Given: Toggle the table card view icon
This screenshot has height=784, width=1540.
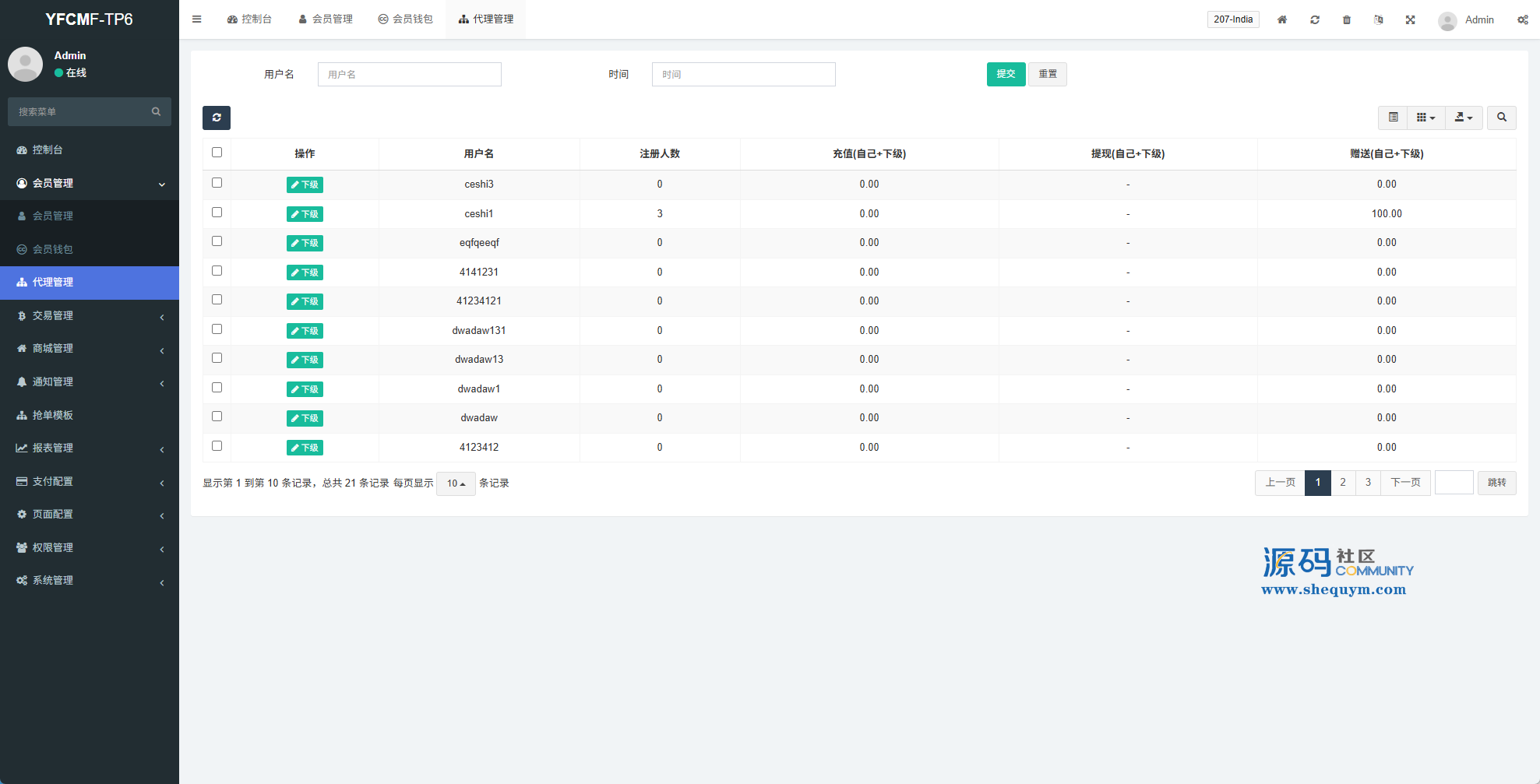Looking at the screenshot, I should pos(1393,118).
